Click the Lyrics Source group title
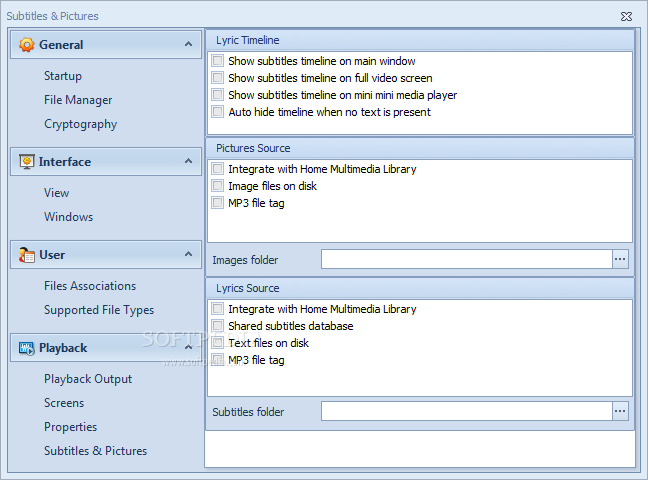The image size is (648, 480). (x=248, y=288)
